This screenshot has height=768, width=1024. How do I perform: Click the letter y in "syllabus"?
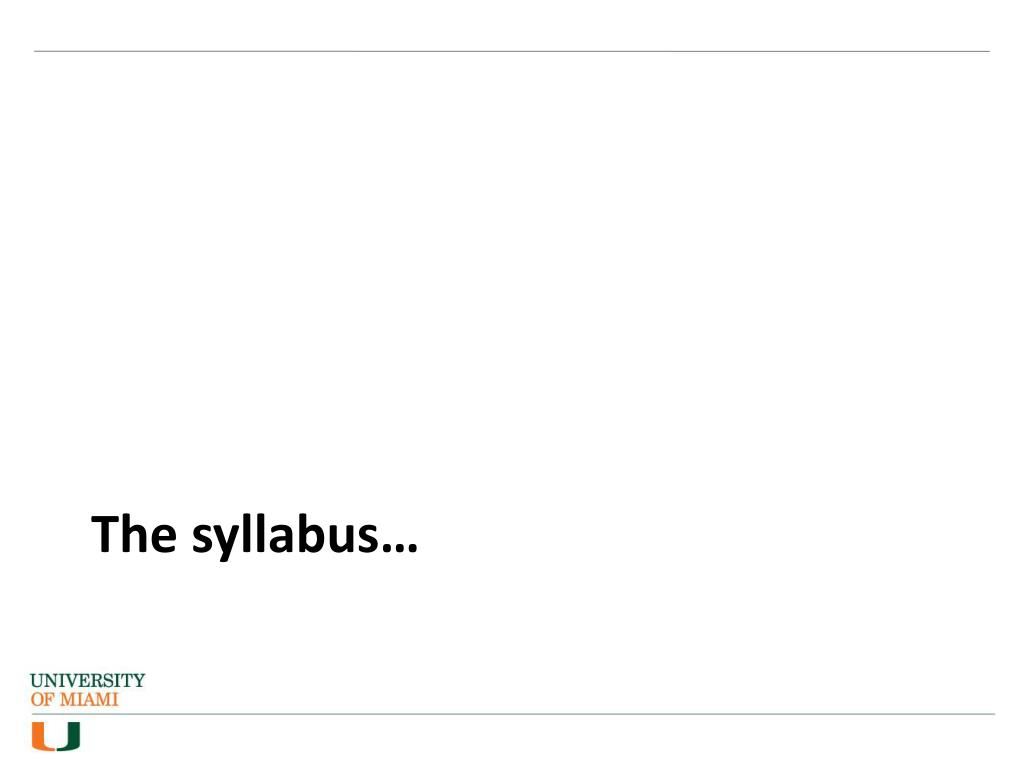pos(226,541)
